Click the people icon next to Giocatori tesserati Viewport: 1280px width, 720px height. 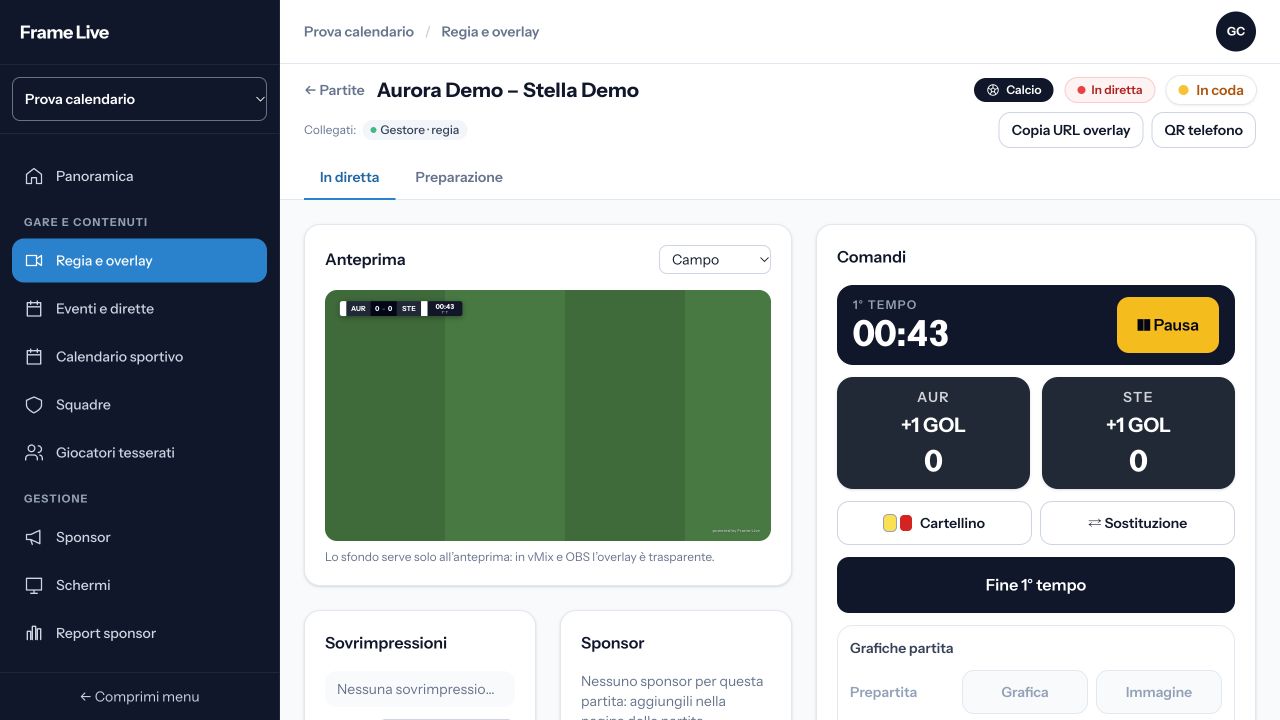click(34, 453)
